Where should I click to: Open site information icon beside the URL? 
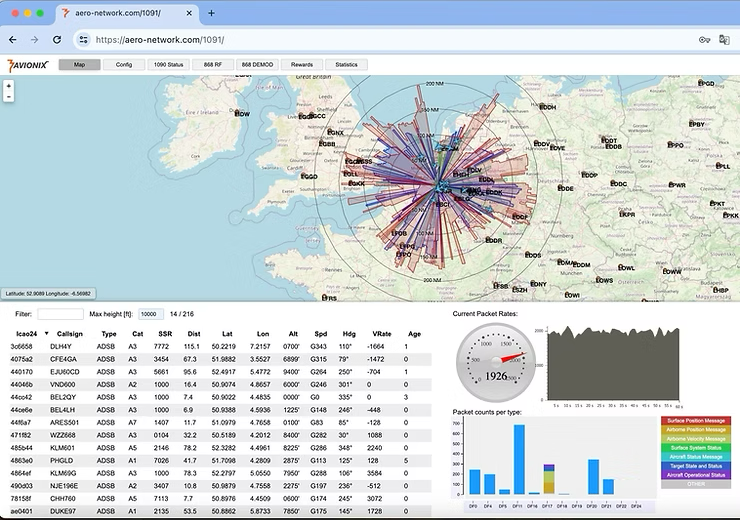pos(83,39)
